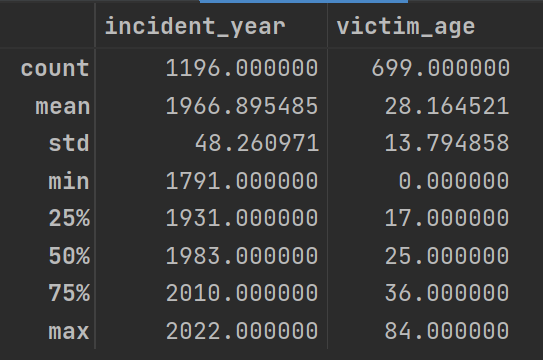
Task: Select the std row label
Action: click(x=69, y=143)
